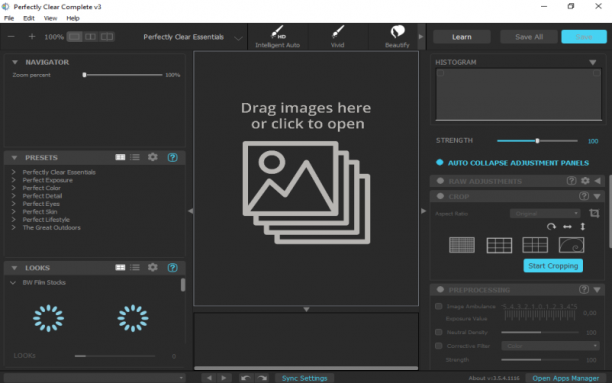Viewport: 612px width, 383px height.
Task: Toggle histogram right clipping box
Action: pos(597,73)
